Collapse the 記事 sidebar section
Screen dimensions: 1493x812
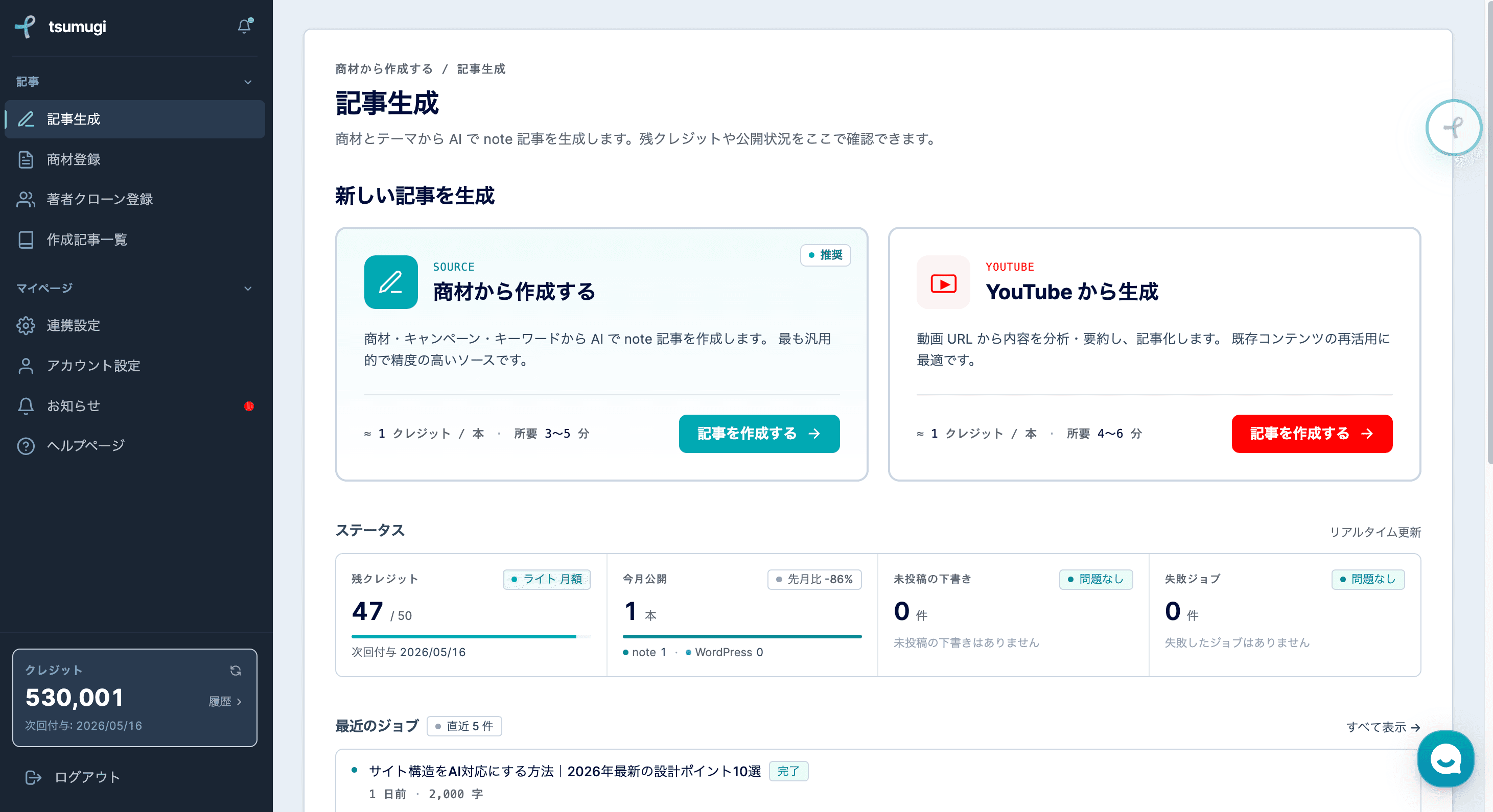pyautogui.click(x=248, y=82)
